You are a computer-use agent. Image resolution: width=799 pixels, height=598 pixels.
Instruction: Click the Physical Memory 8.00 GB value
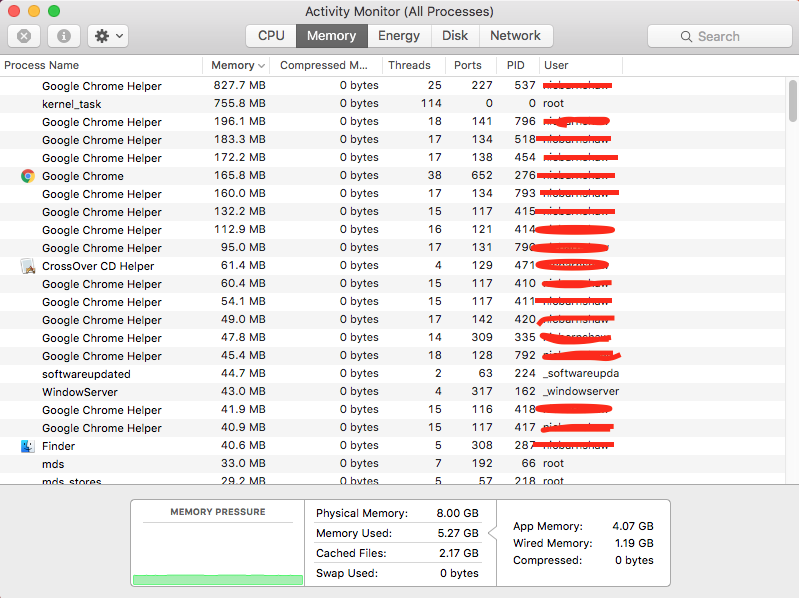[457, 513]
